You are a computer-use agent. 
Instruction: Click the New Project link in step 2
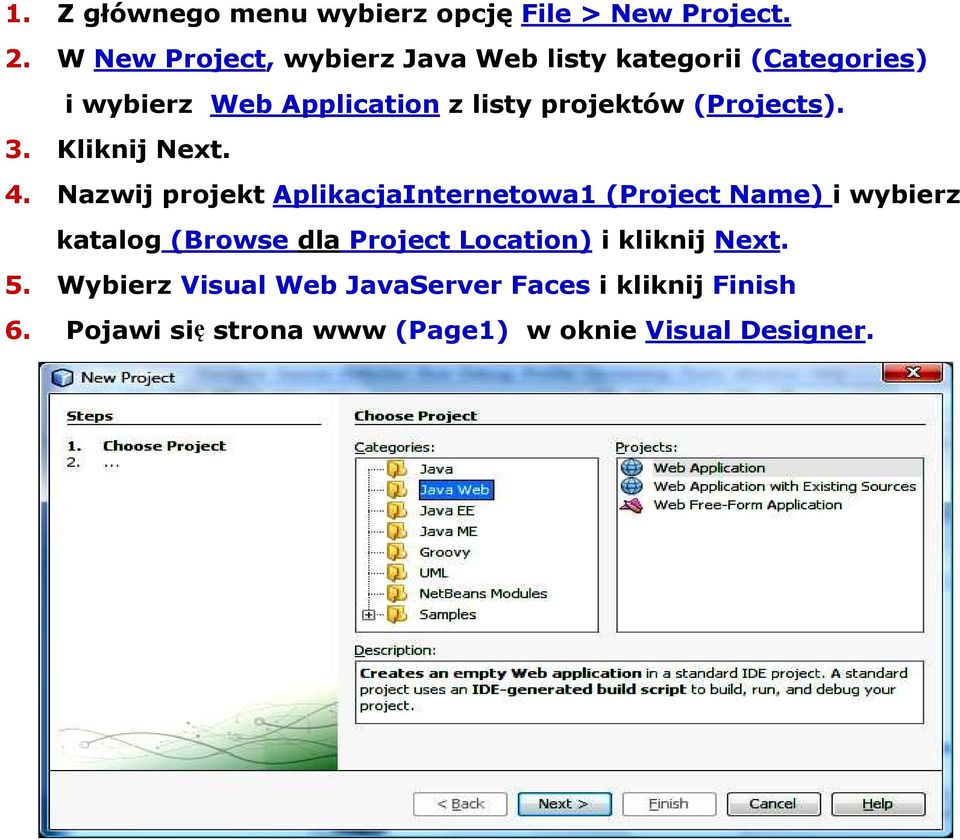[x=182, y=59]
